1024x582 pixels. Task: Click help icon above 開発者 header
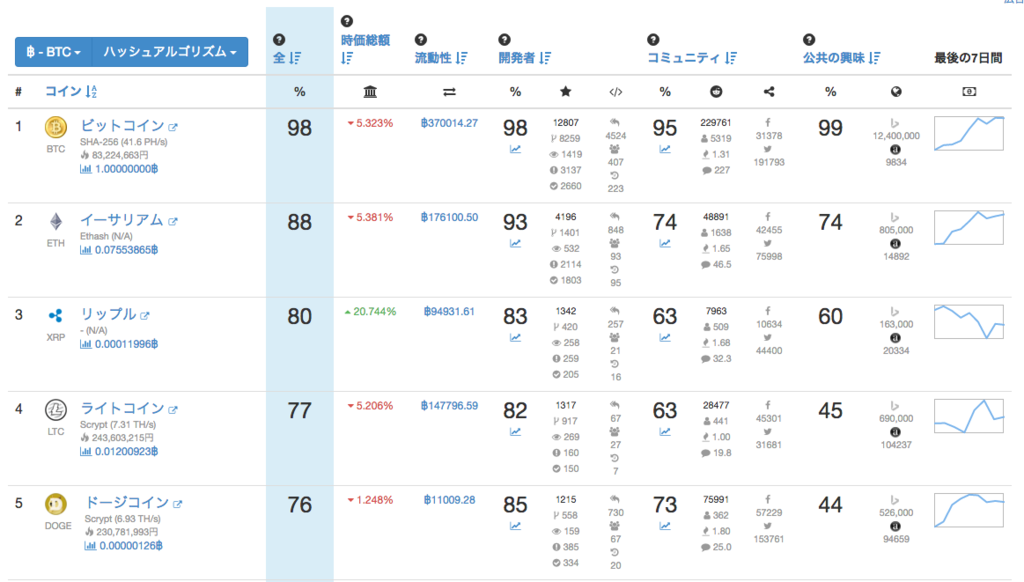(x=504, y=40)
